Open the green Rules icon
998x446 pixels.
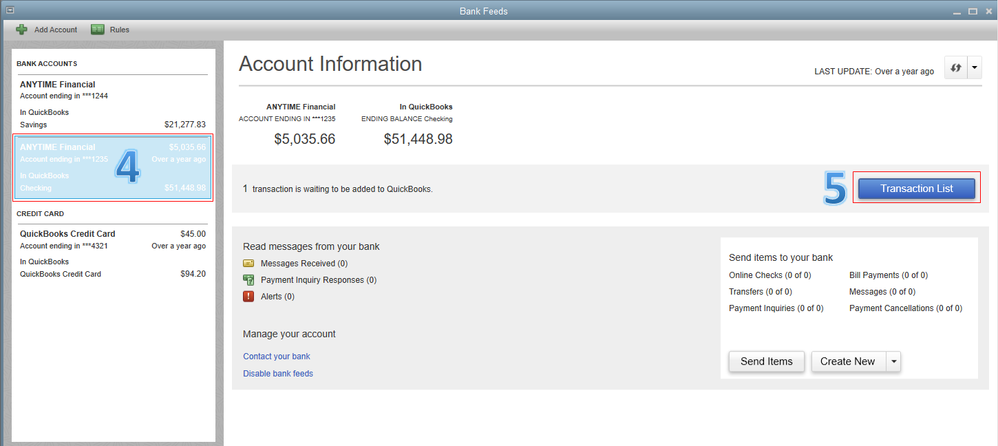click(x=98, y=30)
